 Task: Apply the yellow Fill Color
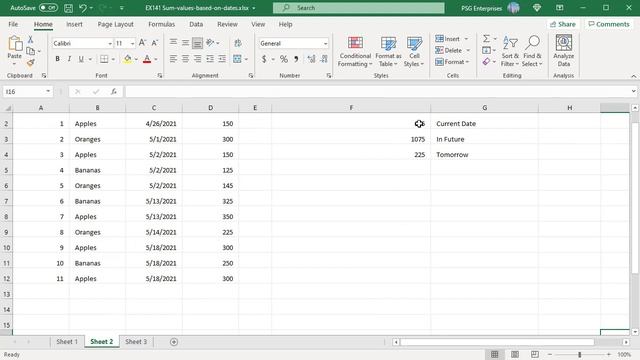pos(128,59)
